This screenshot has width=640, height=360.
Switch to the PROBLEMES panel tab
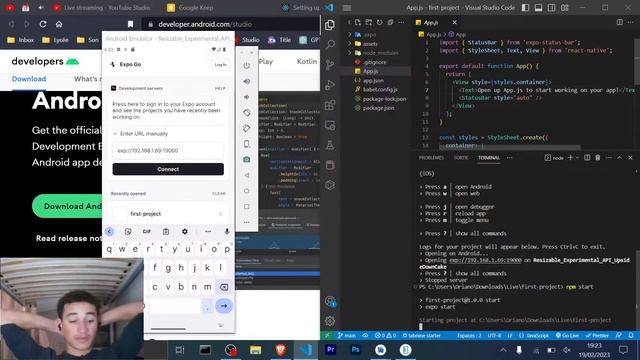pyautogui.click(x=431, y=158)
